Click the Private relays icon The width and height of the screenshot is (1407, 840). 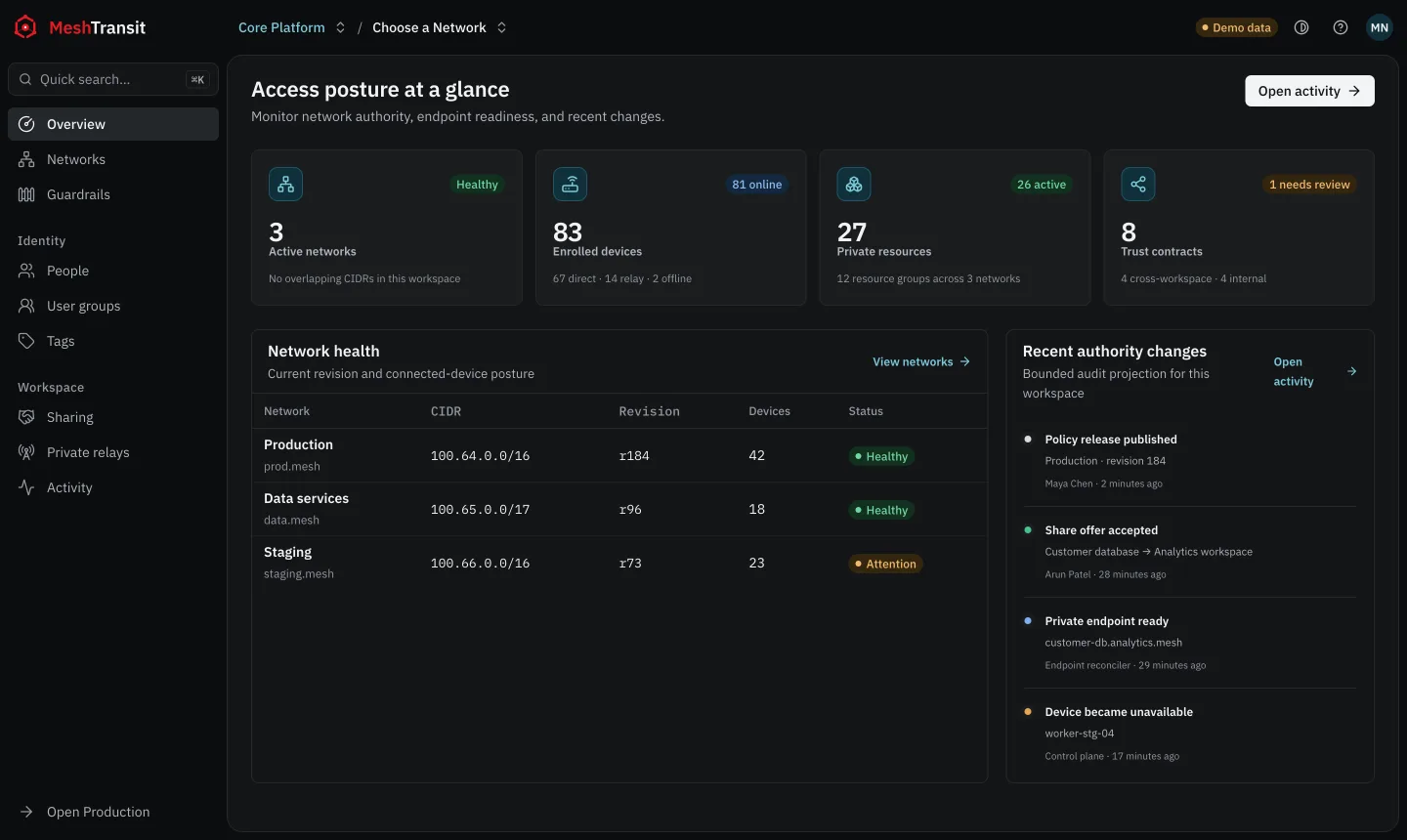(26, 452)
